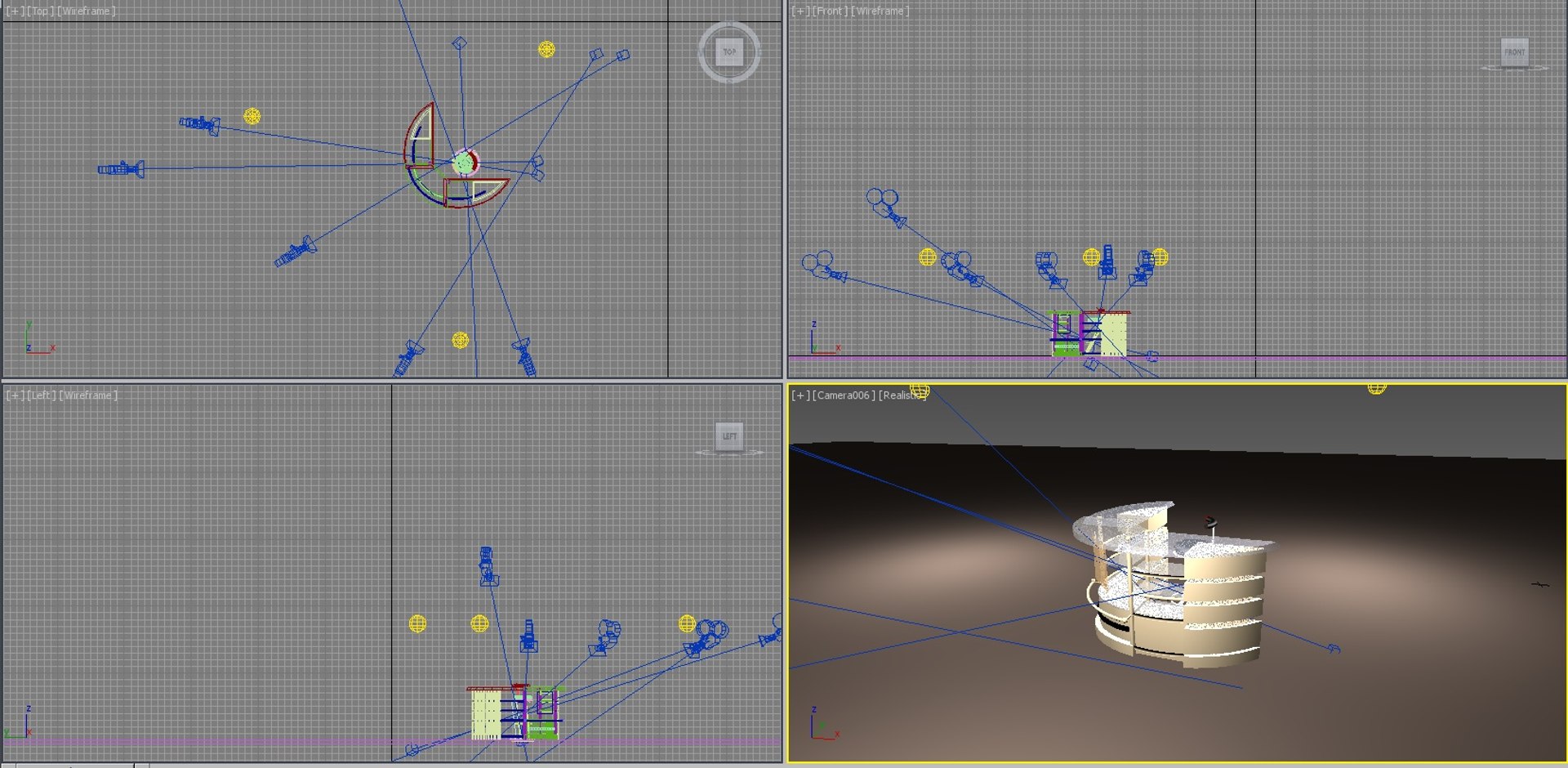Select the leftmost yellow omni light in Front viewport

tap(927, 257)
